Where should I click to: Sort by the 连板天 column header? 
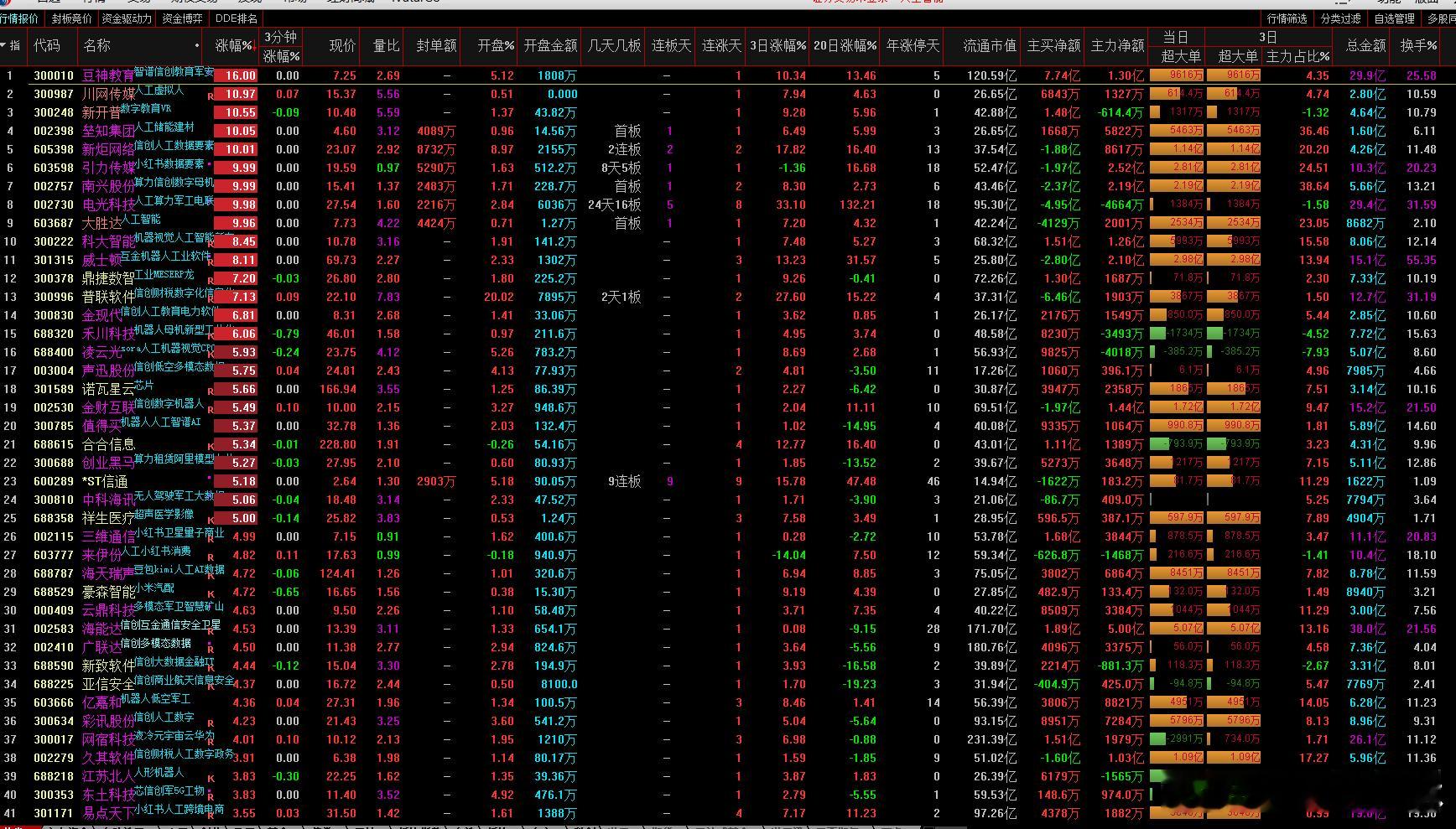pyautogui.click(x=672, y=46)
